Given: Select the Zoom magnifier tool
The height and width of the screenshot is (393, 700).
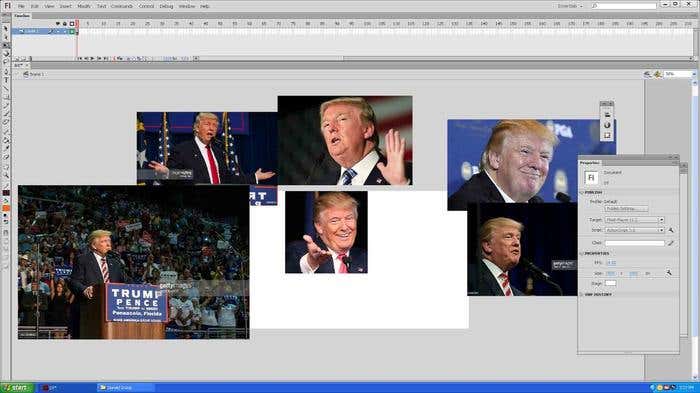Looking at the screenshot, I should (x=6, y=176).
